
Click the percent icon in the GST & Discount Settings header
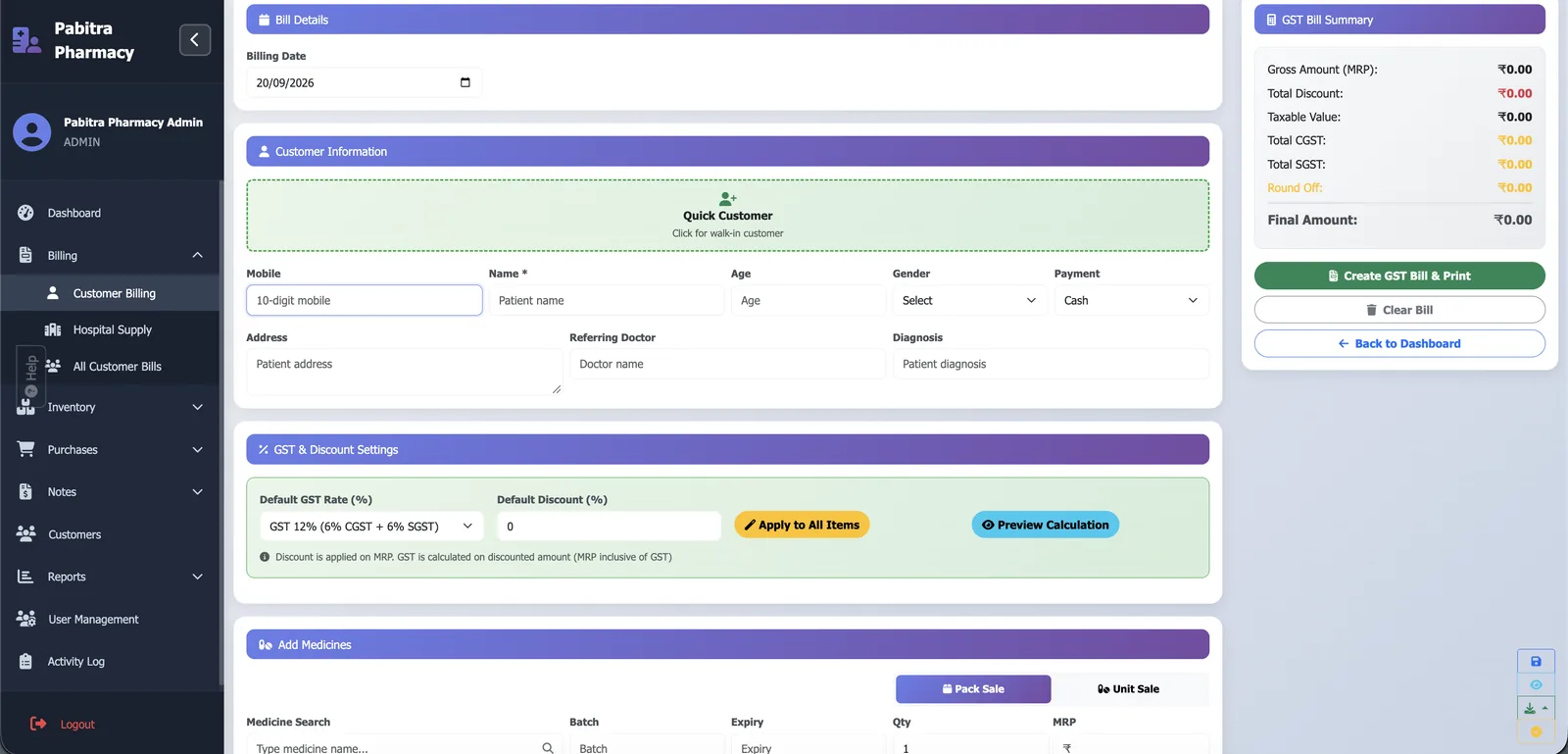point(264,450)
